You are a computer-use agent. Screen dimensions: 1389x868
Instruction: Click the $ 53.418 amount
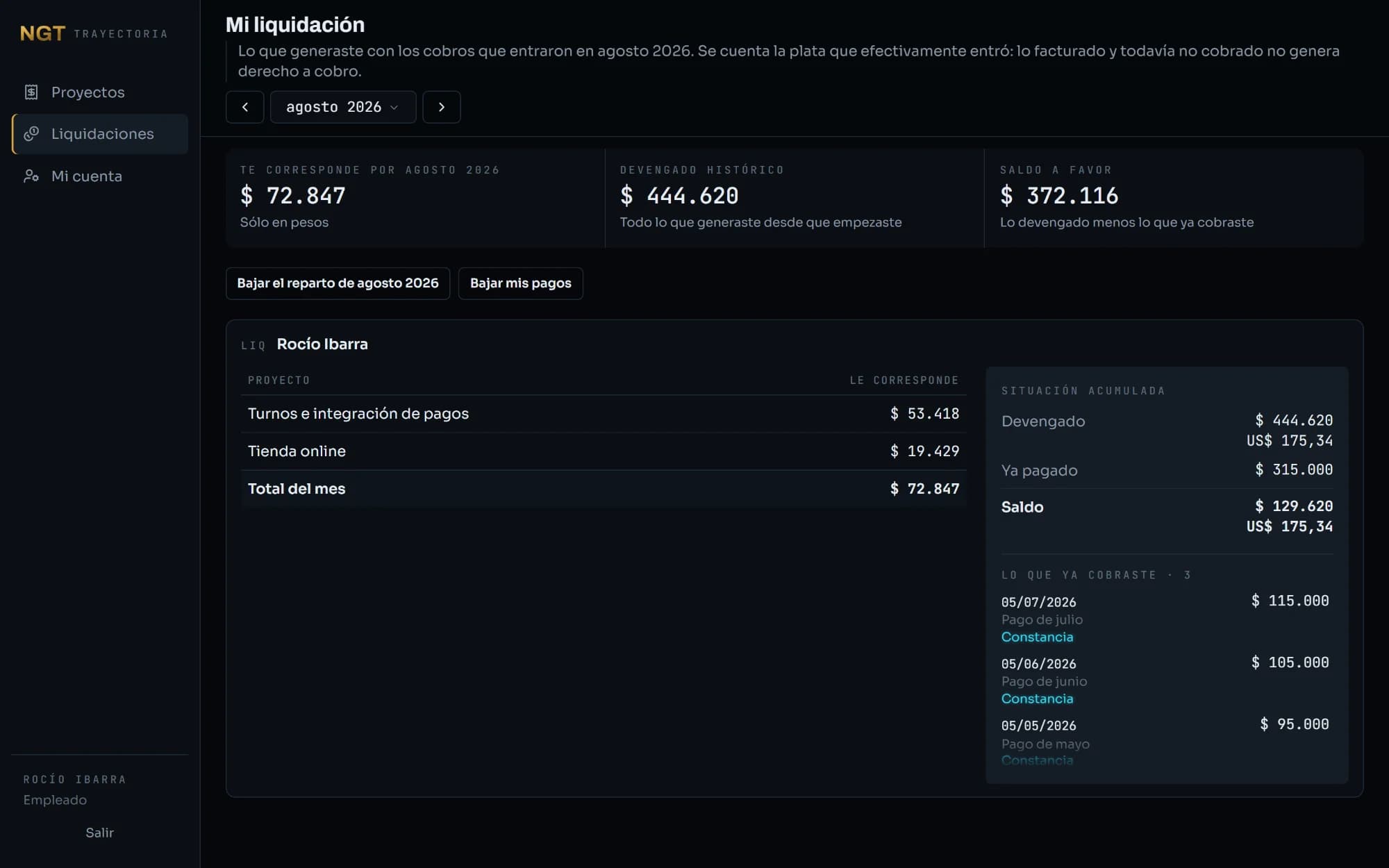click(924, 414)
